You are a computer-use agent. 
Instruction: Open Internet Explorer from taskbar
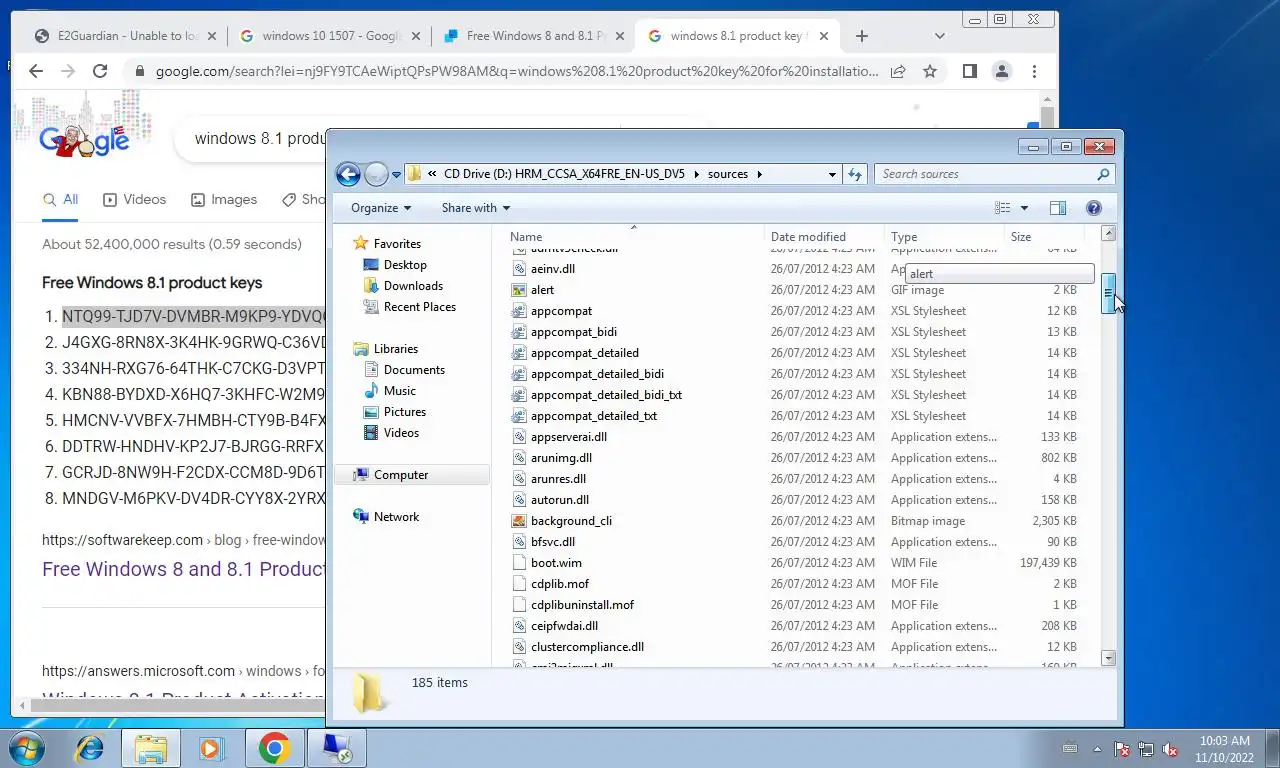coord(91,748)
